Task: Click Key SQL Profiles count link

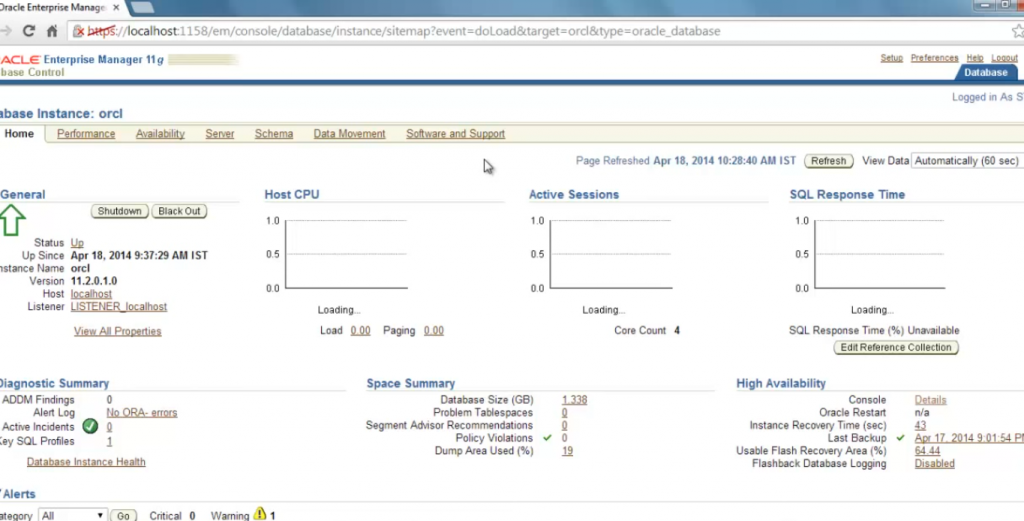Action: click(109, 441)
